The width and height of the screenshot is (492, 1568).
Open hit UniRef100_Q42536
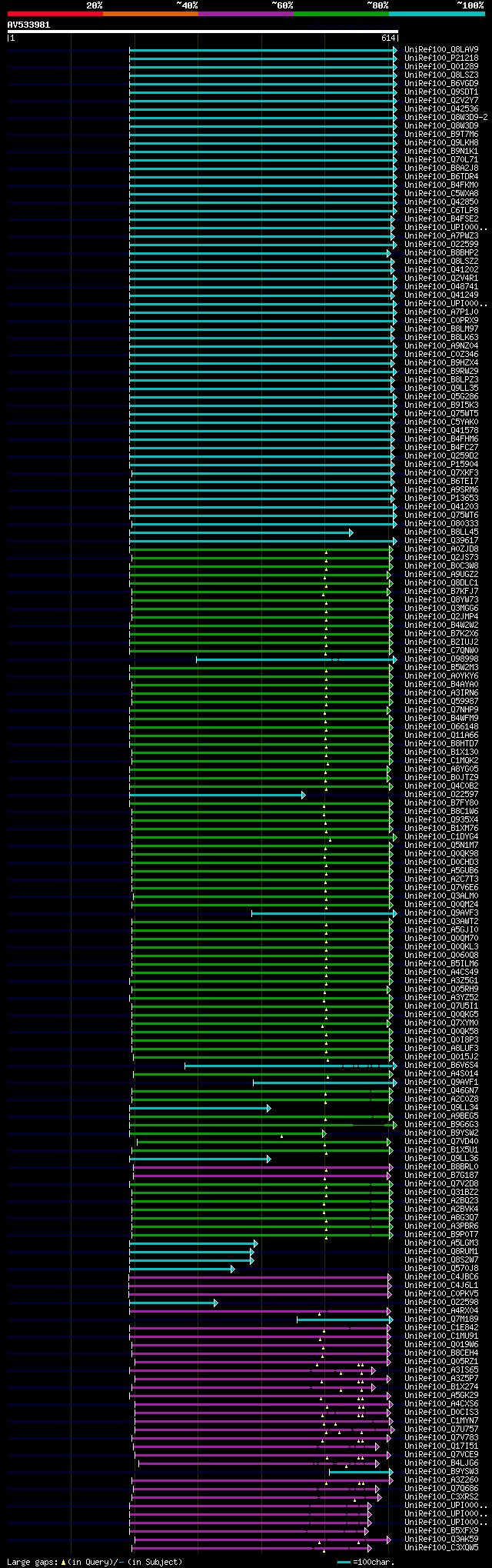441,108
